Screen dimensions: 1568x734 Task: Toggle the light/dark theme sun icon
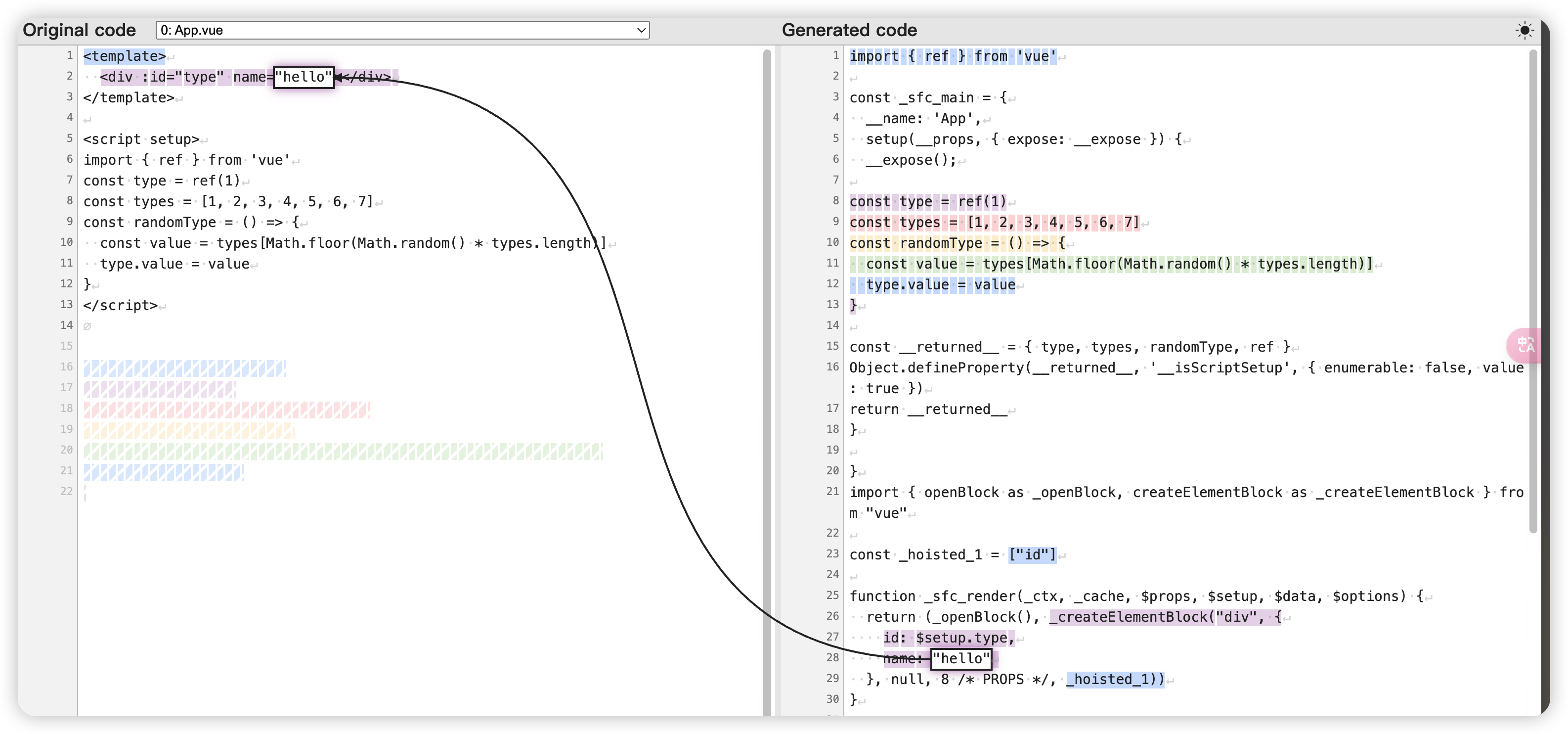pyautogui.click(x=1524, y=30)
